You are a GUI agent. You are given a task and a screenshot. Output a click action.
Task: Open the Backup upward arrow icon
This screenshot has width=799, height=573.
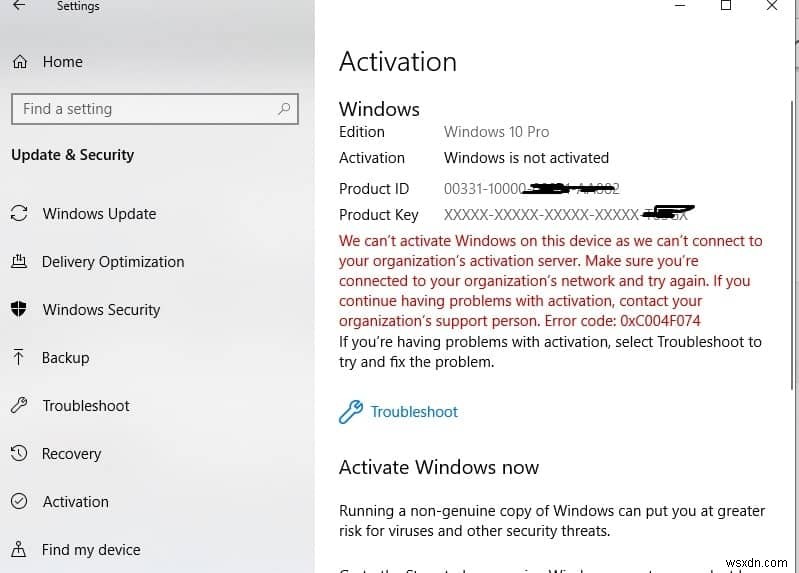19,357
